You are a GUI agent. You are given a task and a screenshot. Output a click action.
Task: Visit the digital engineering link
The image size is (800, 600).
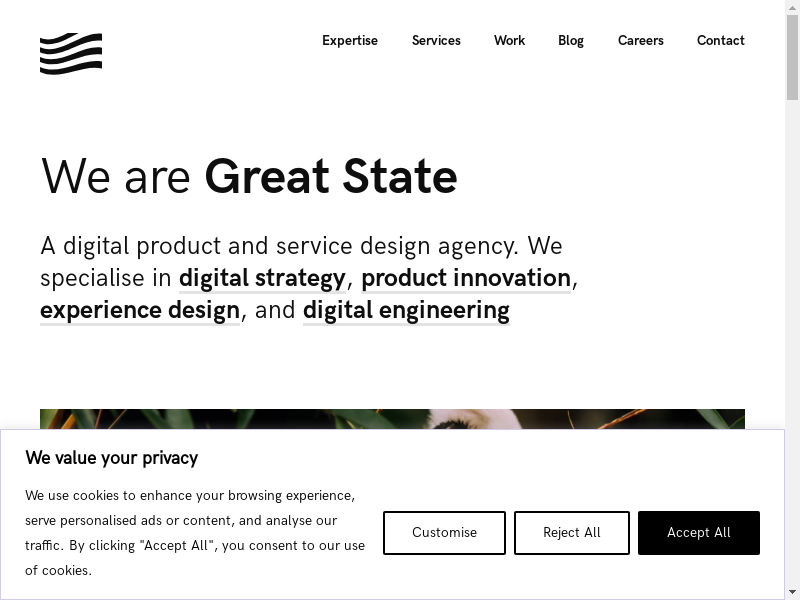click(x=406, y=310)
